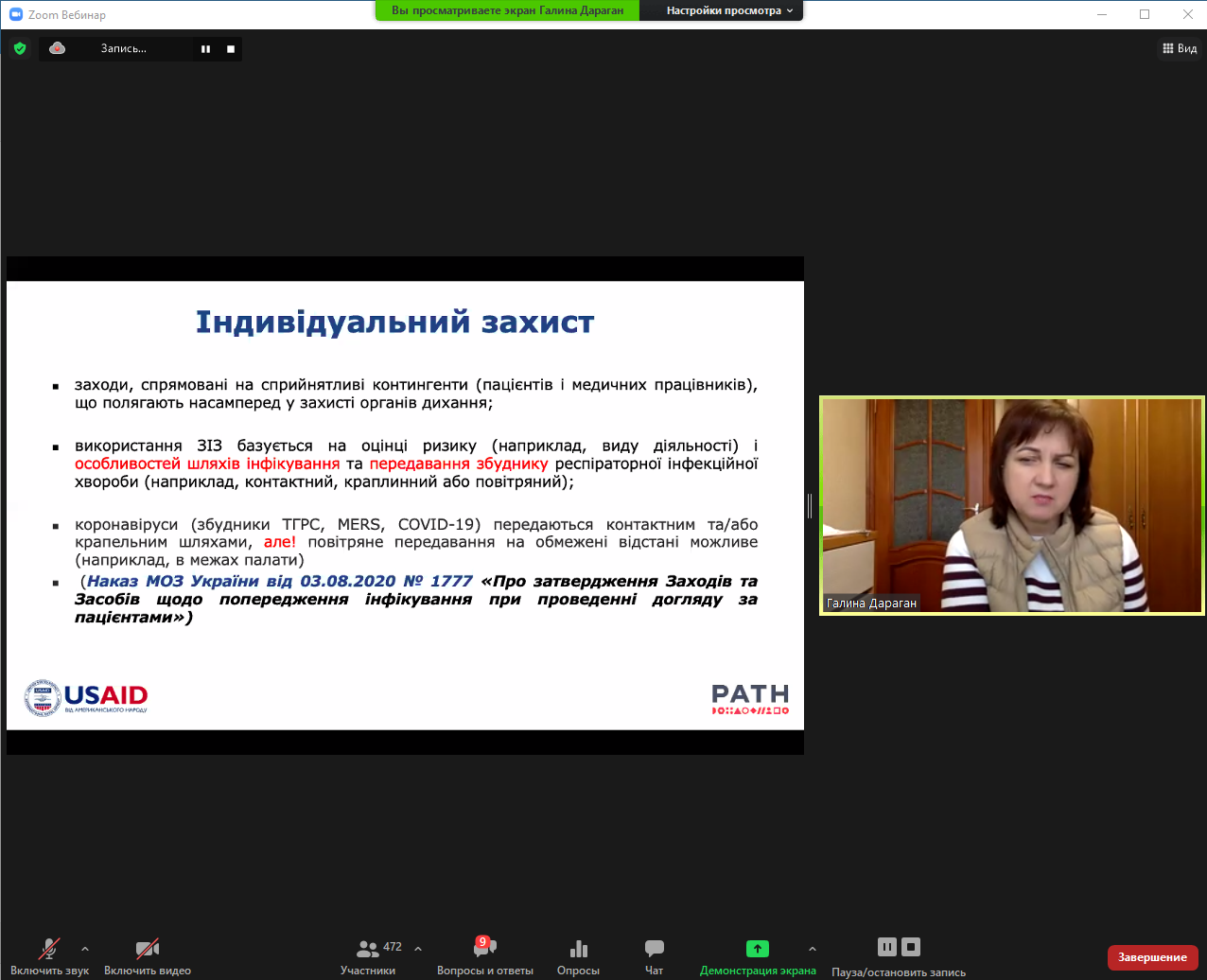Image resolution: width=1207 pixels, height=980 pixels.
Task: Expand the arrow next to Участники
Action: click(x=418, y=948)
